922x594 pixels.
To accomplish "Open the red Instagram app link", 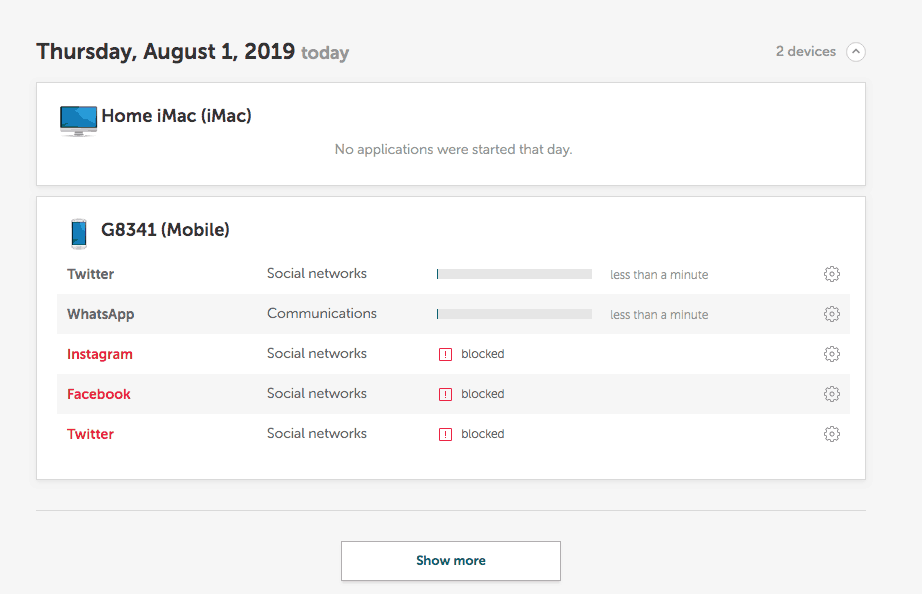I will coord(99,354).
